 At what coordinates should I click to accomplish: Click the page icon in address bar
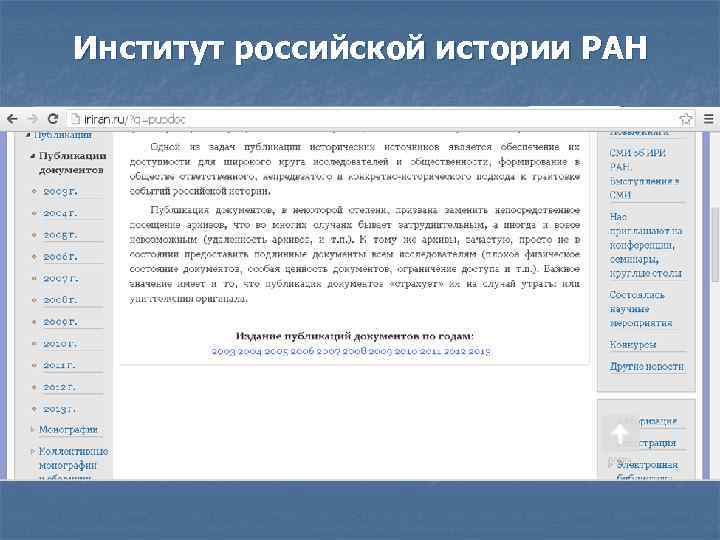tap(75, 119)
